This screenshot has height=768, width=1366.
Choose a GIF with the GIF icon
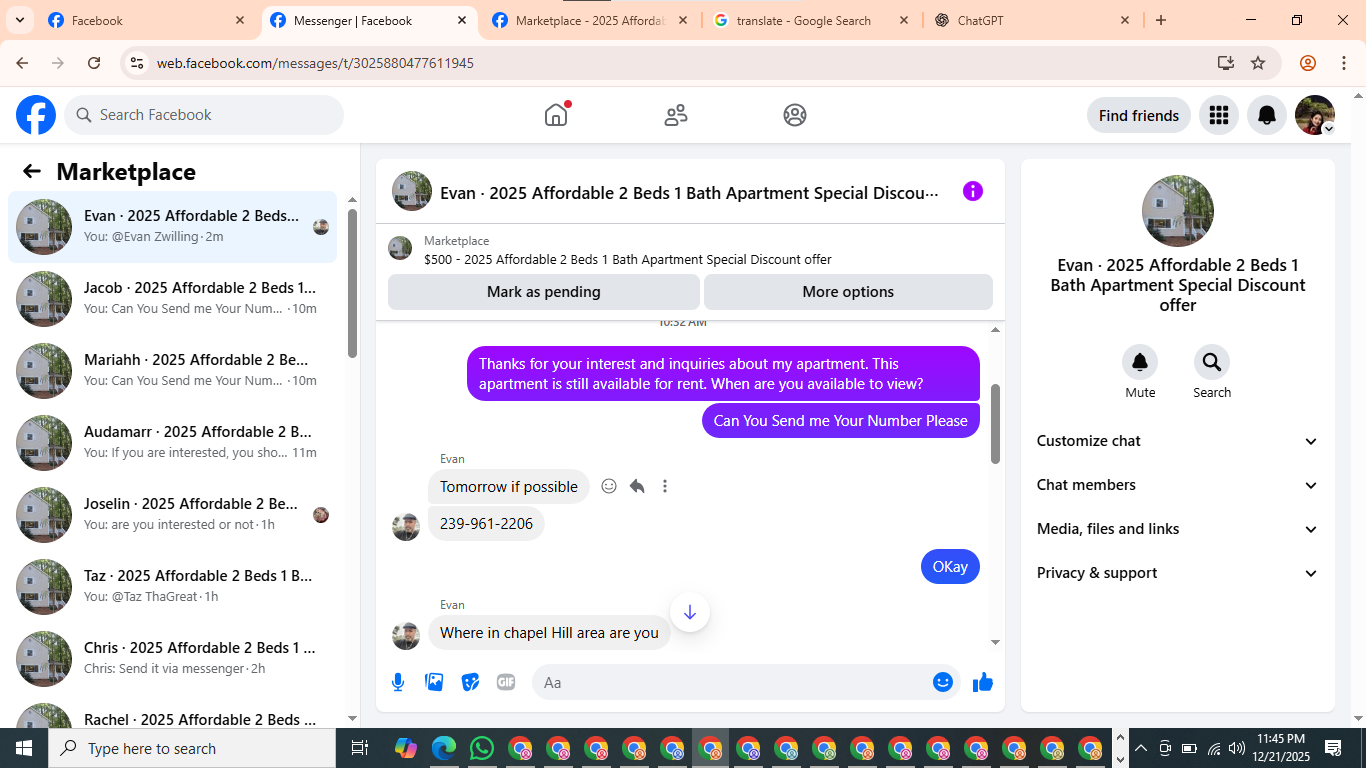point(506,682)
